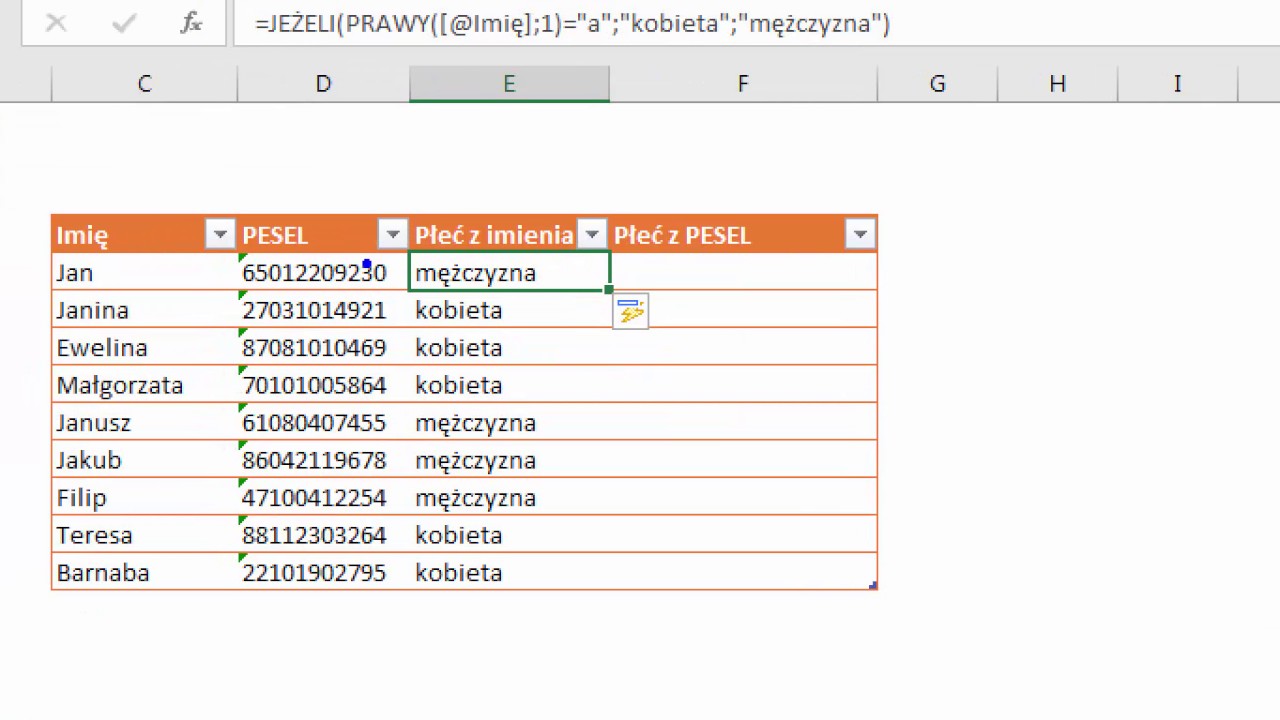Select PESEL value 65012209230
The image size is (1280, 720).
click(324, 272)
